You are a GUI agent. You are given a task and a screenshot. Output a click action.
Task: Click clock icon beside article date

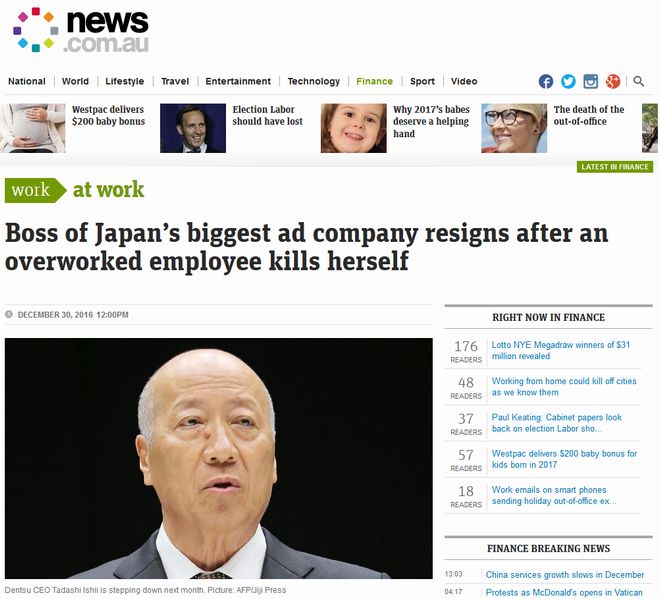(x=9, y=314)
